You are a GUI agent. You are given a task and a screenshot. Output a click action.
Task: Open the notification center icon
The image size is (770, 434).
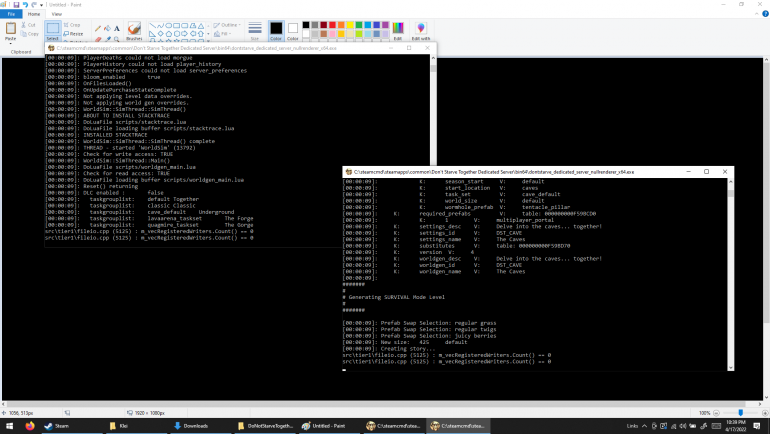757,426
